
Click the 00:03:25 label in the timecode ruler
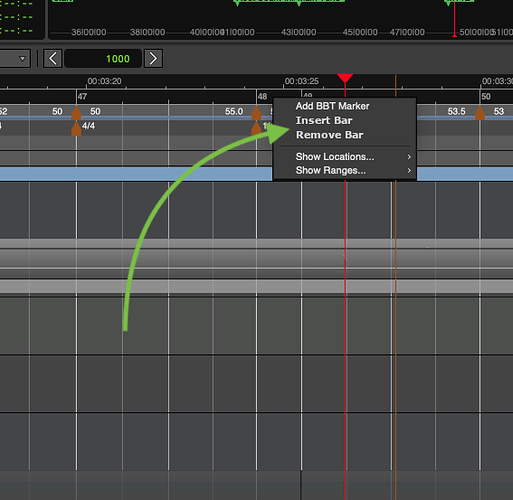coord(302,81)
